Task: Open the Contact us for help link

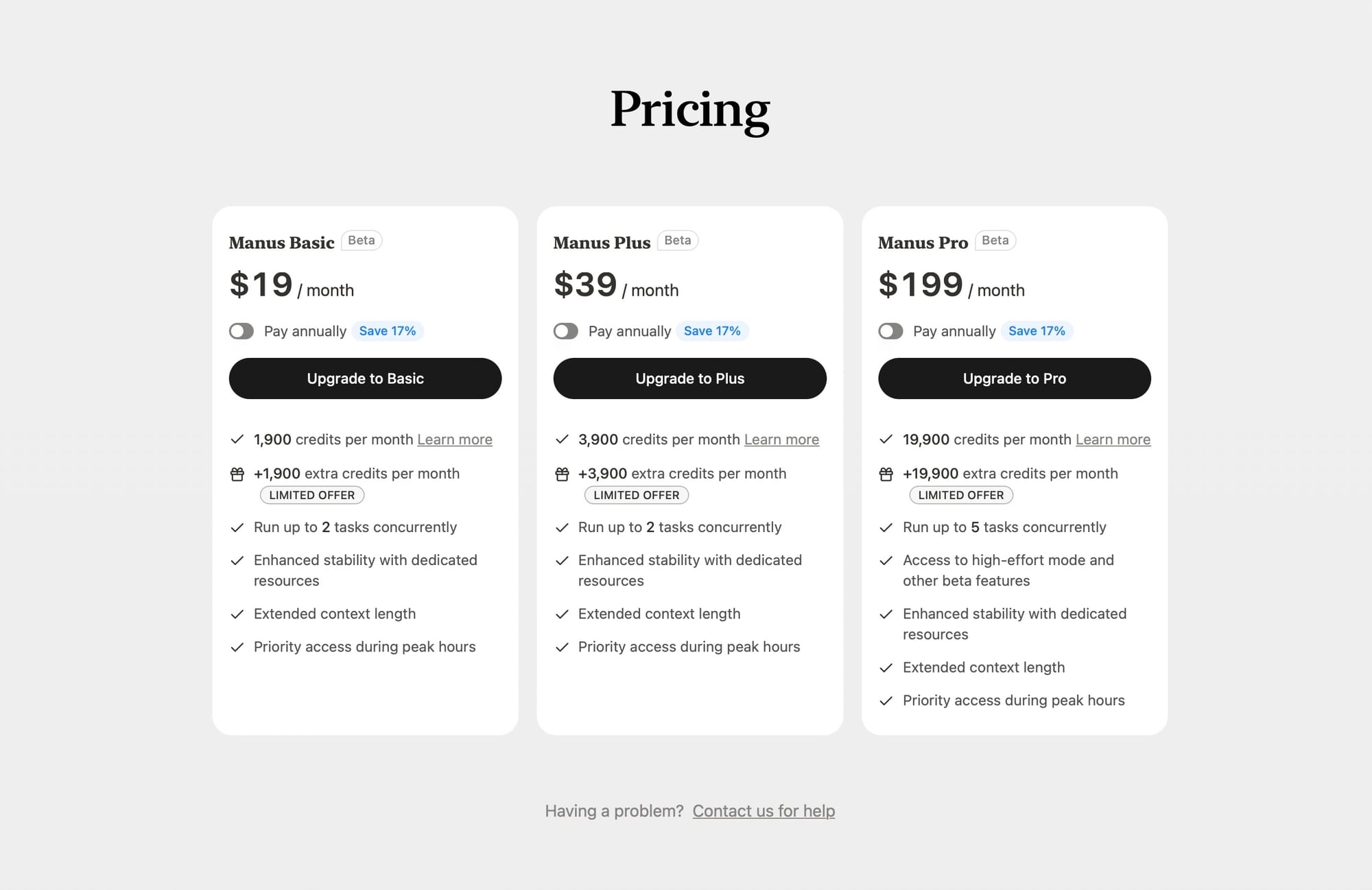Action: coord(764,810)
